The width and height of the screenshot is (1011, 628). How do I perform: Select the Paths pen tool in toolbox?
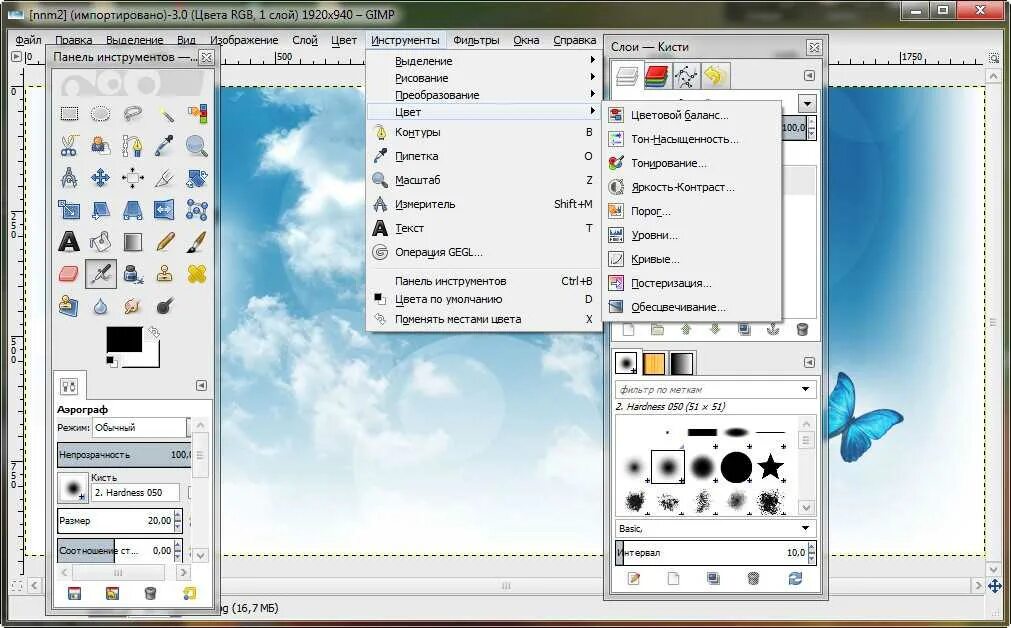(133, 146)
